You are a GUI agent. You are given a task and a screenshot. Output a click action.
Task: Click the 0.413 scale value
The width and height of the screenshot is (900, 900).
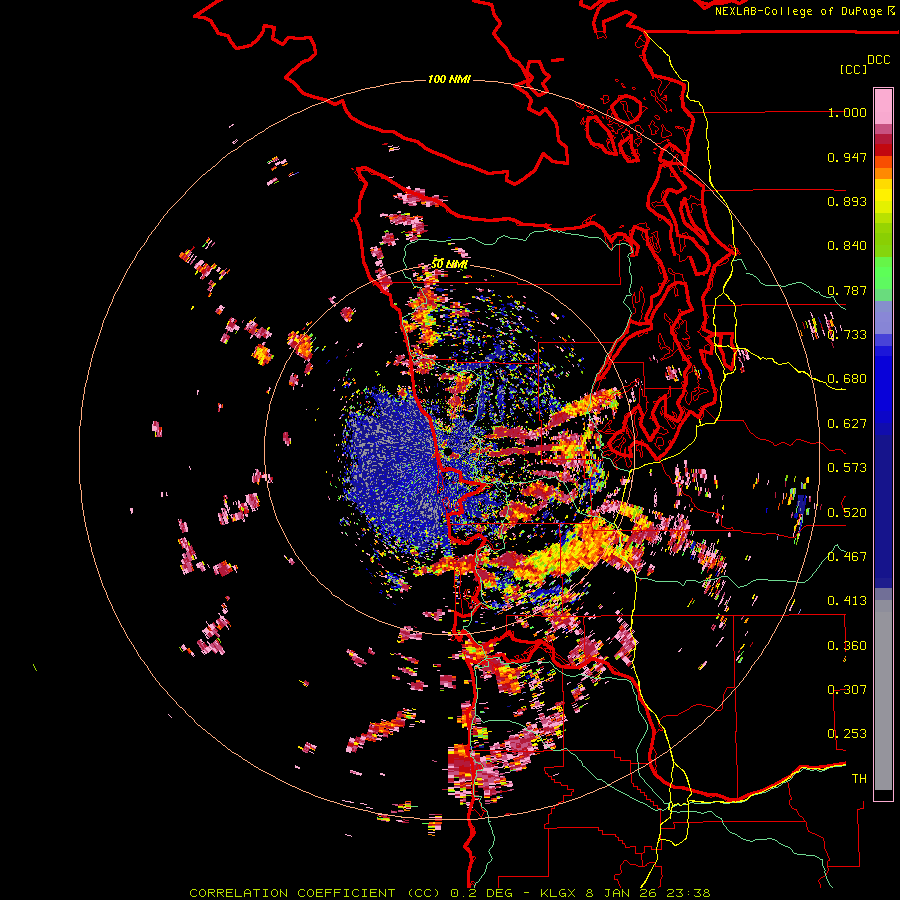(847, 601)
